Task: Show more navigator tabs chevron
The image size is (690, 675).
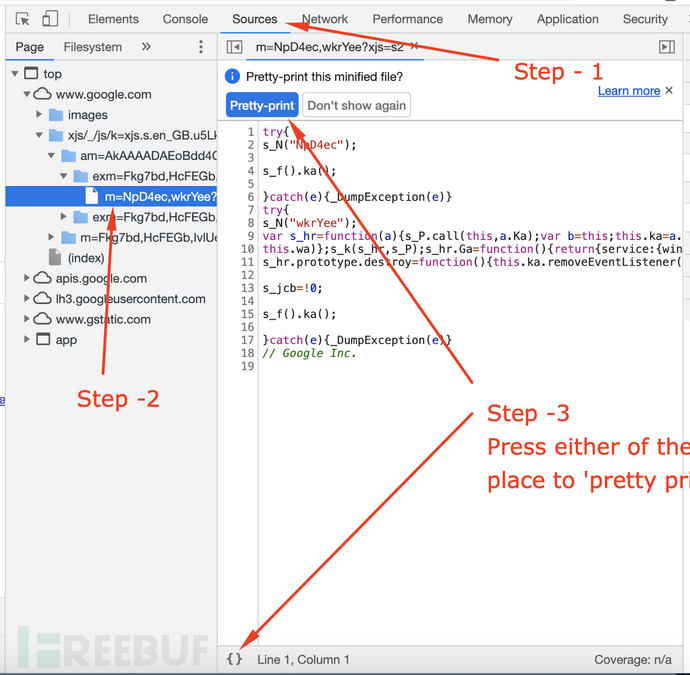Action: [146, 47]
